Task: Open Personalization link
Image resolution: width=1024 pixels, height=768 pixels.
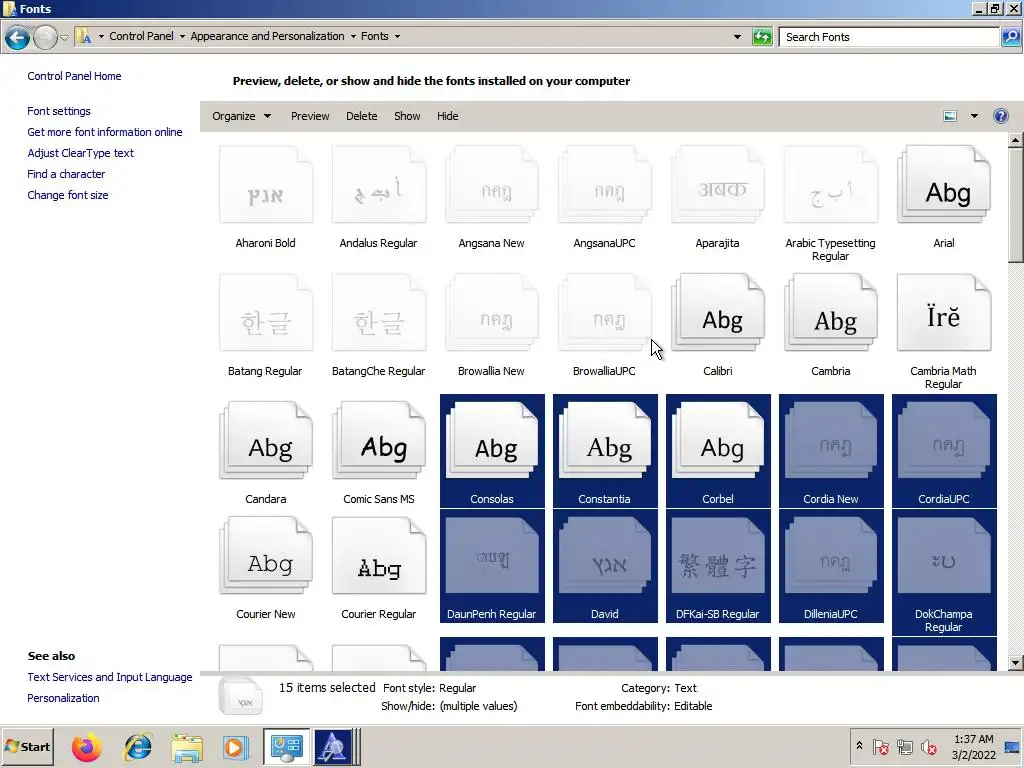Action: pyautogui.click(x=63, y=698)
